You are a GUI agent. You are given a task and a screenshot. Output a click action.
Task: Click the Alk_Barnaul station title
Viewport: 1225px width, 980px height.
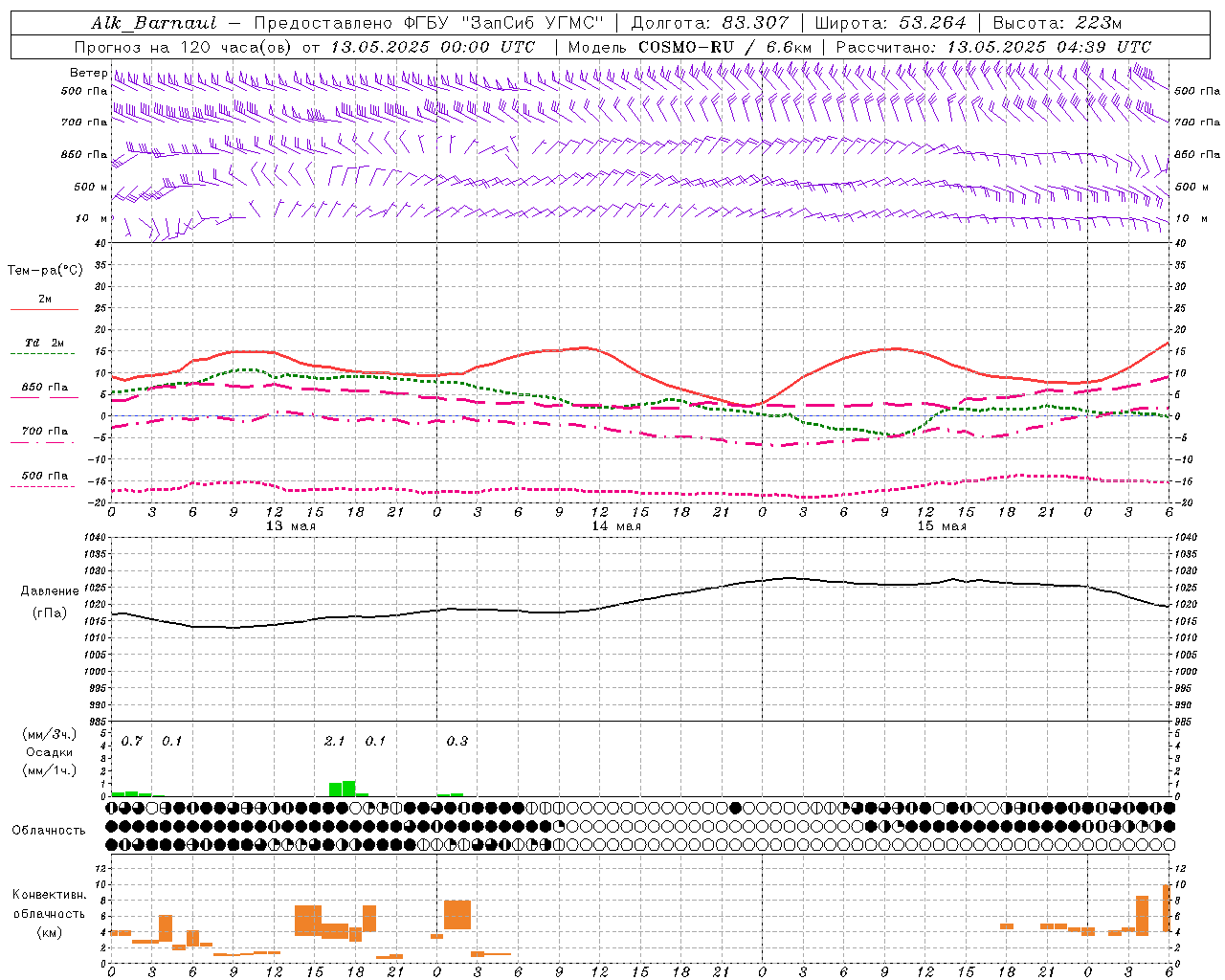(x=154, y=23)
